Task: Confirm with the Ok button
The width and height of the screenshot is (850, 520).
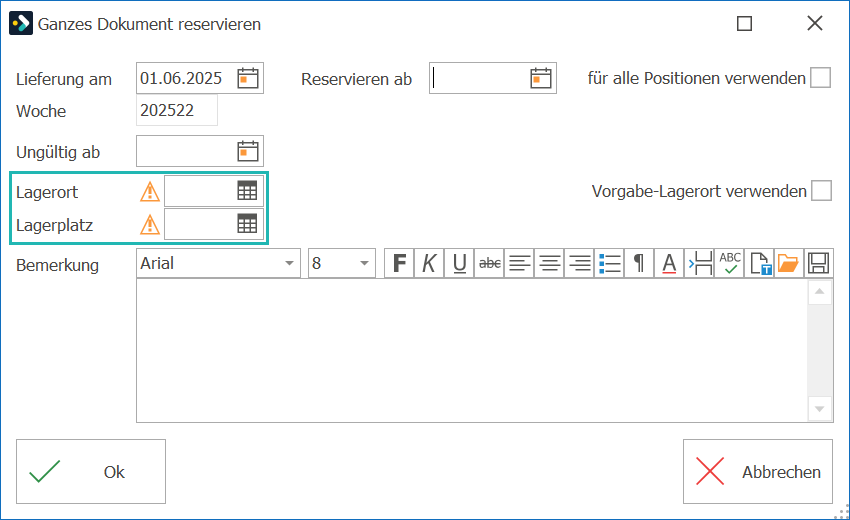Action: (91, 471)
